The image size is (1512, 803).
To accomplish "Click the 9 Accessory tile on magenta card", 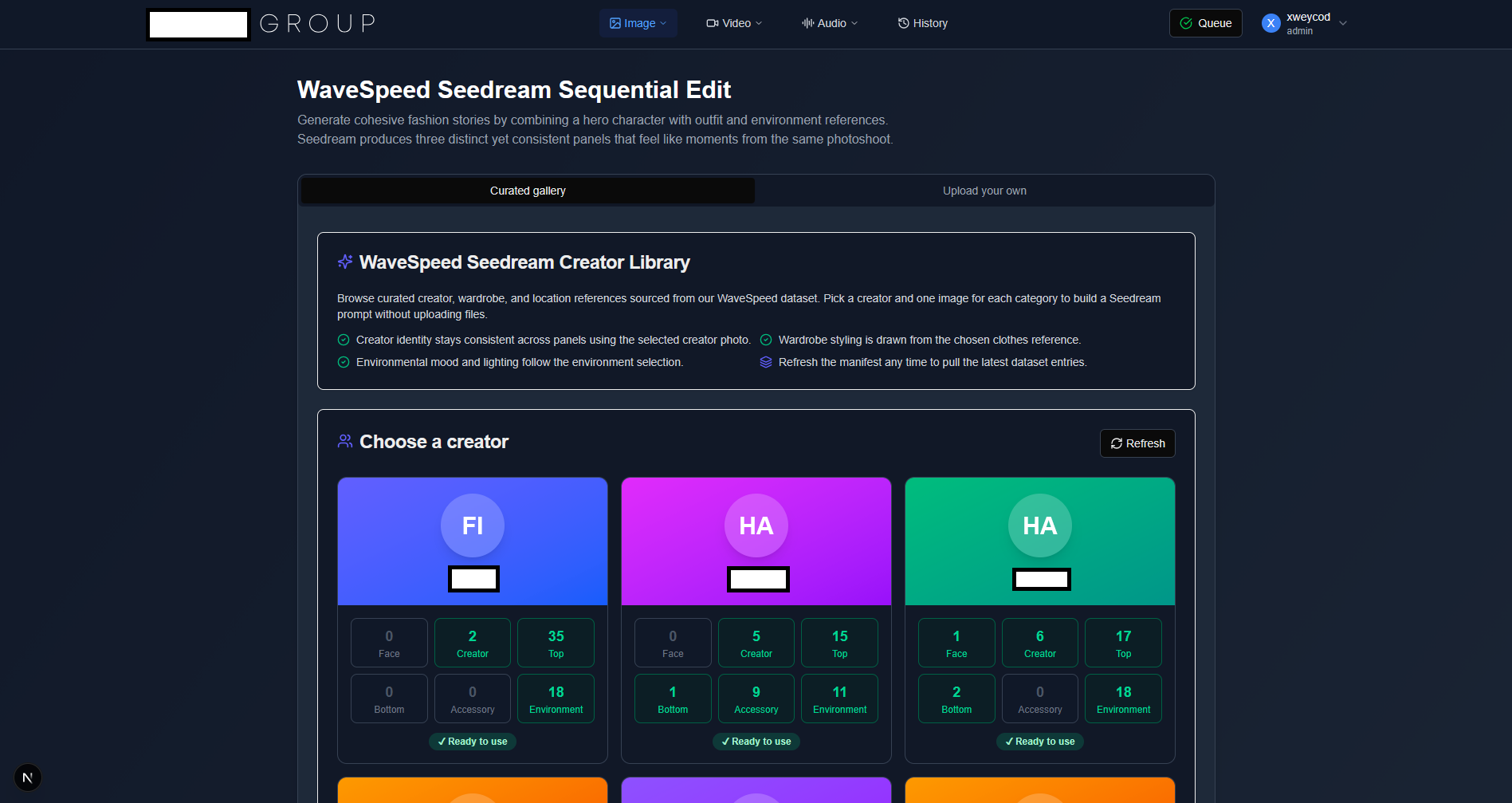I will 756,699.
